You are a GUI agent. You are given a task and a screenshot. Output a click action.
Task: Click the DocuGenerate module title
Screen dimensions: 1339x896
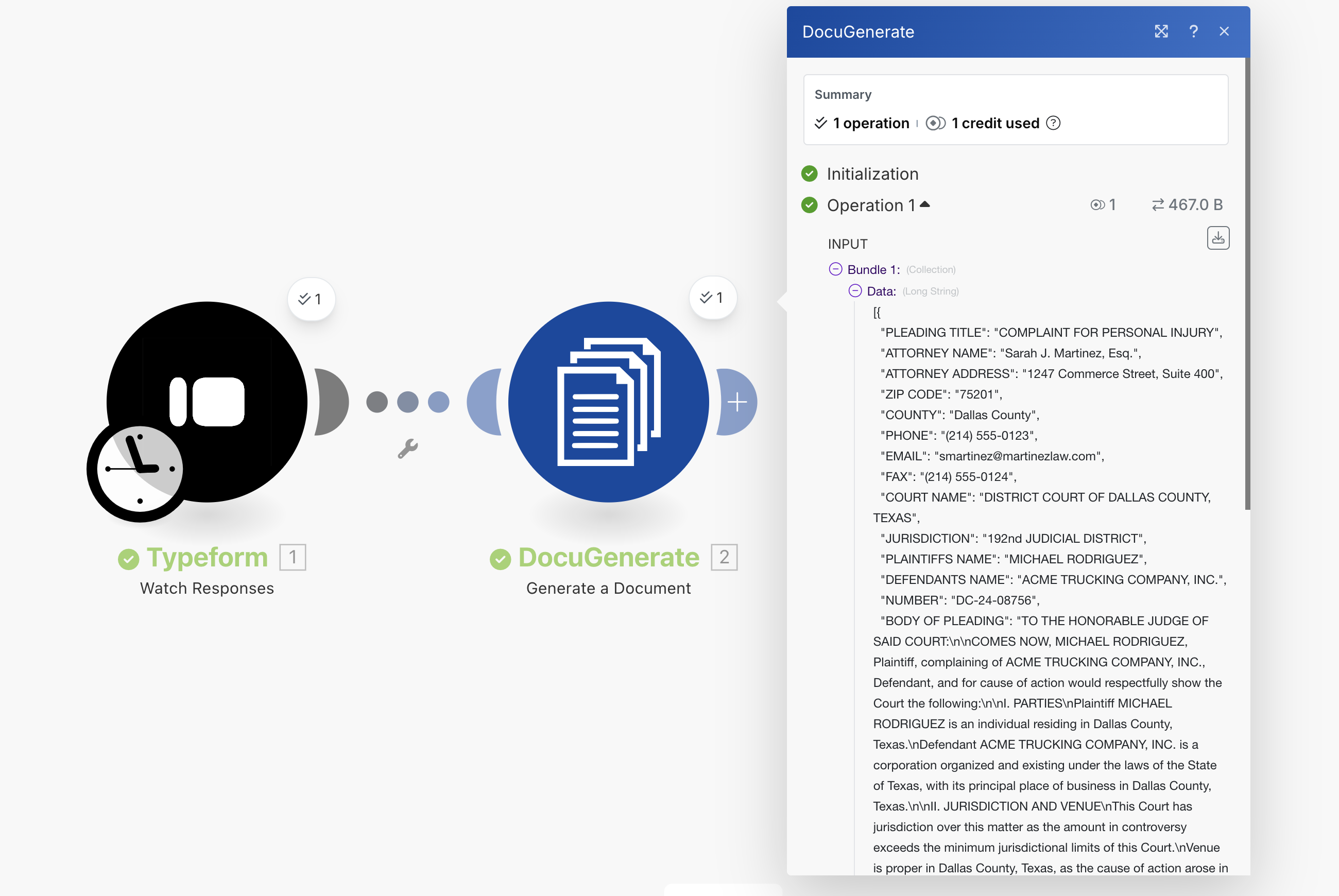pos(609,557)
